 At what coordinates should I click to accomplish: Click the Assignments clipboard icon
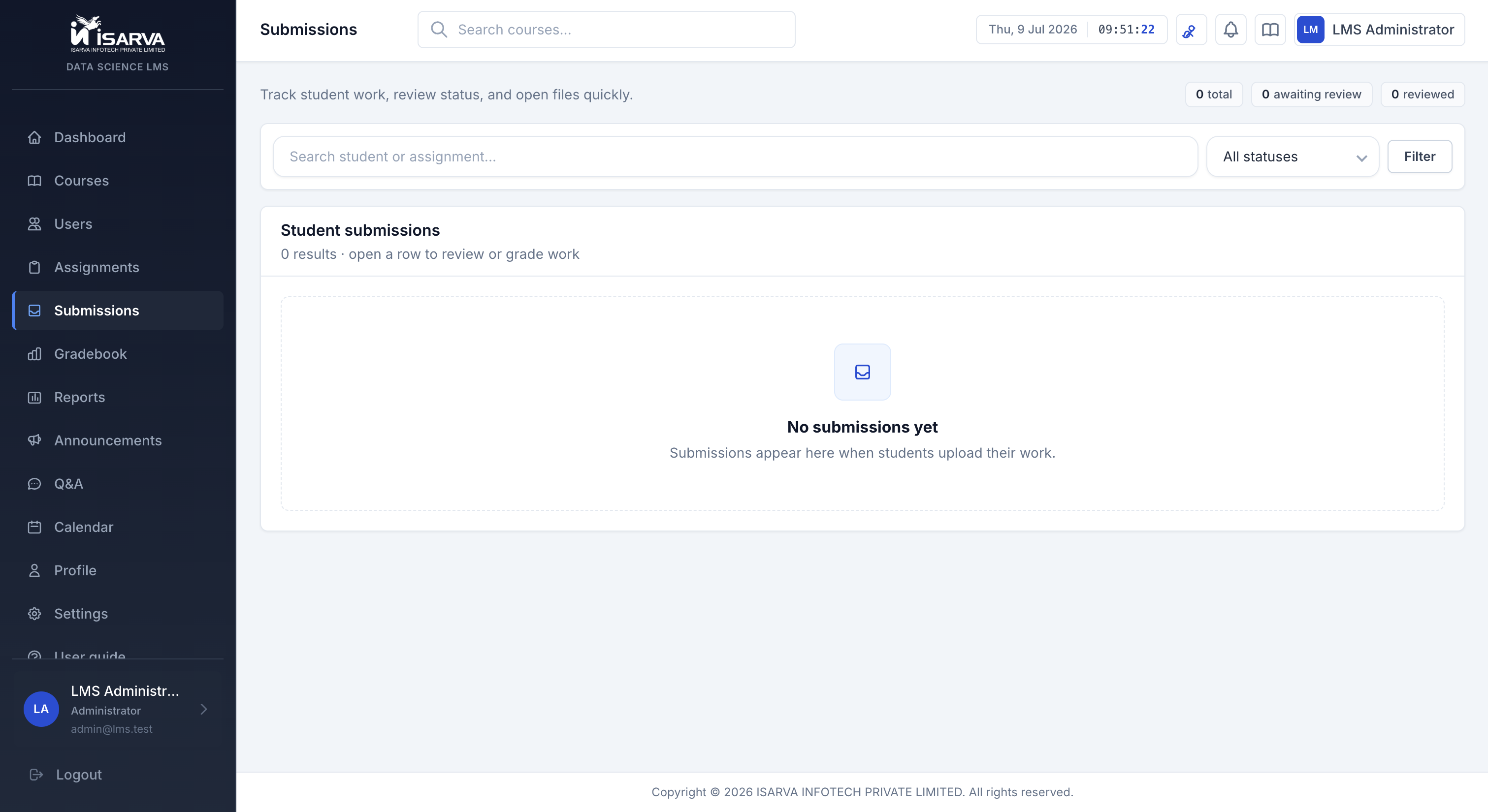34,267
